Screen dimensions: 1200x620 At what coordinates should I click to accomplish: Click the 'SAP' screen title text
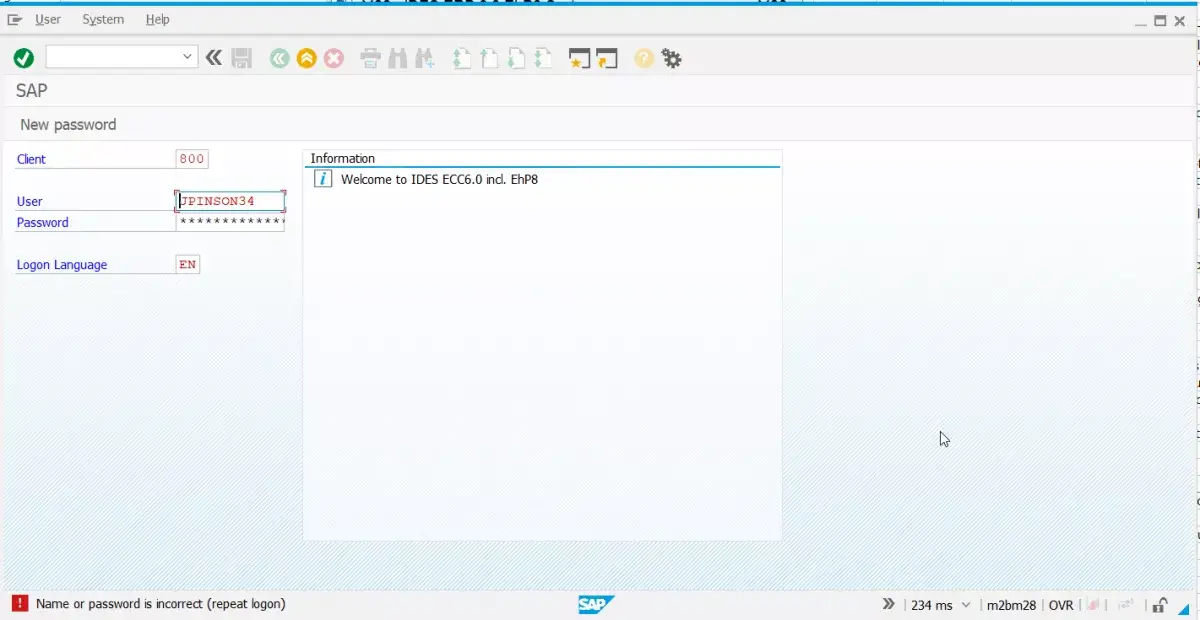(x=32, y=90)
